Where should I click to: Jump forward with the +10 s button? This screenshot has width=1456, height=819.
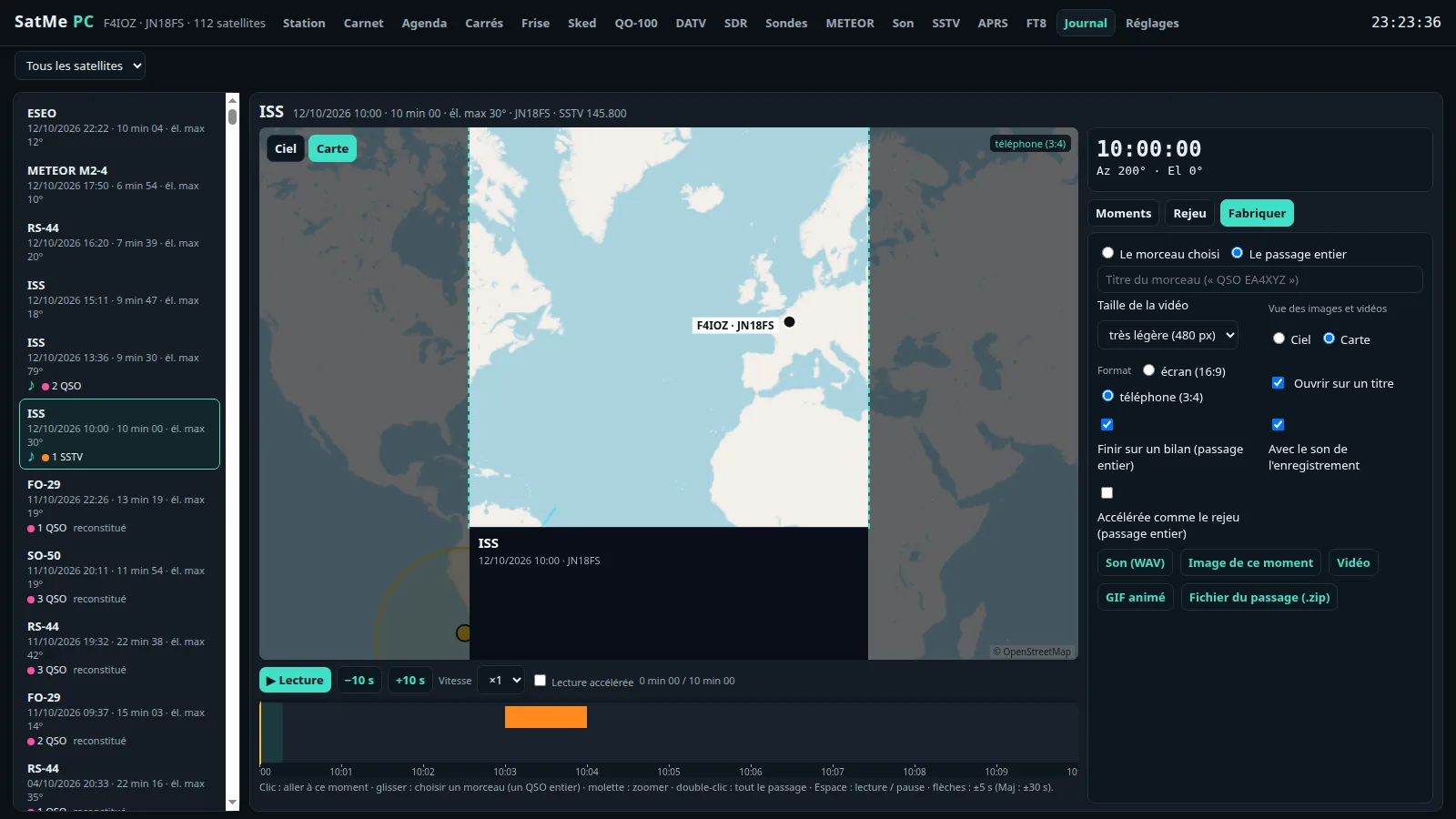pos(410,680)
